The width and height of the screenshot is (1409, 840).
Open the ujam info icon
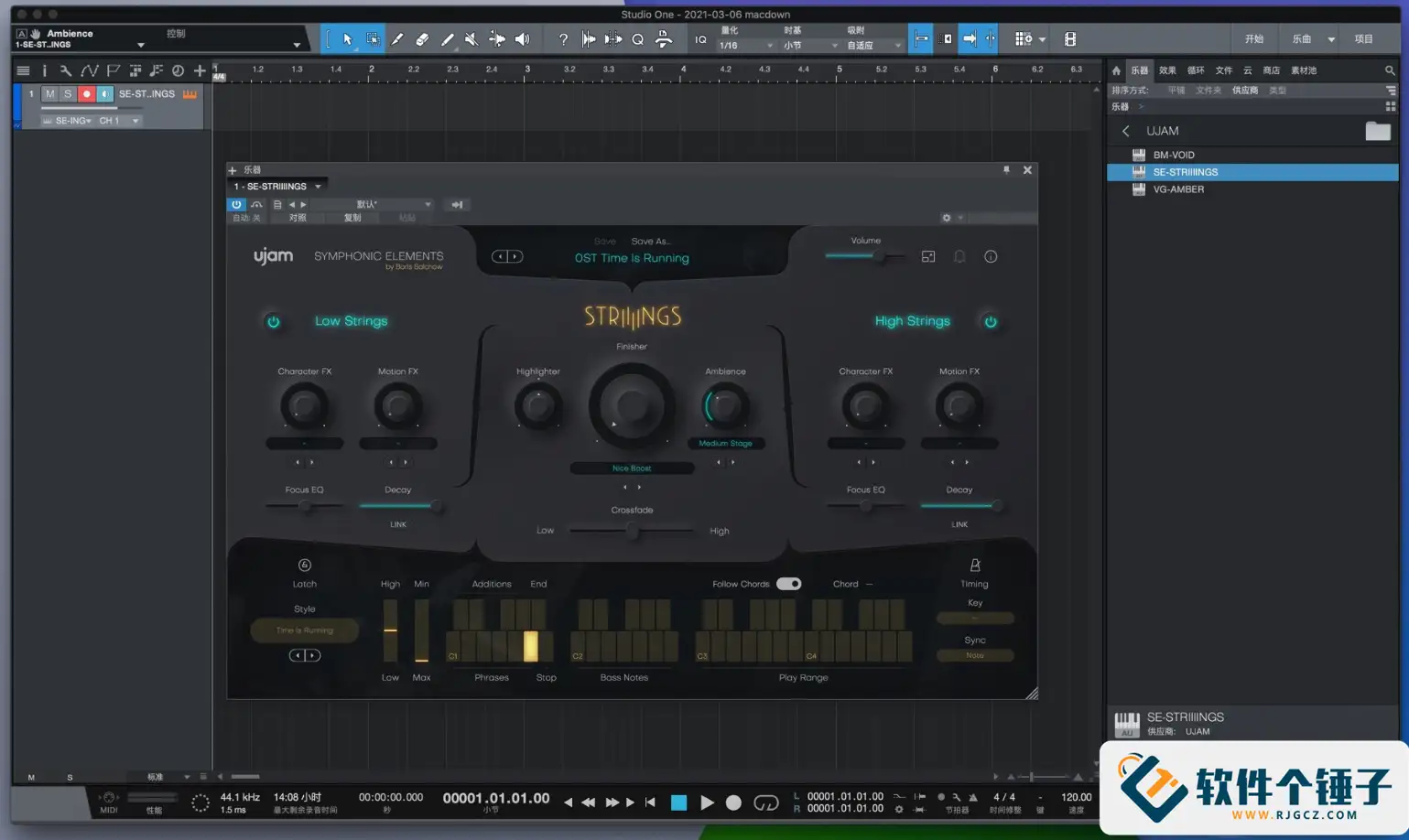coord(991,257)
